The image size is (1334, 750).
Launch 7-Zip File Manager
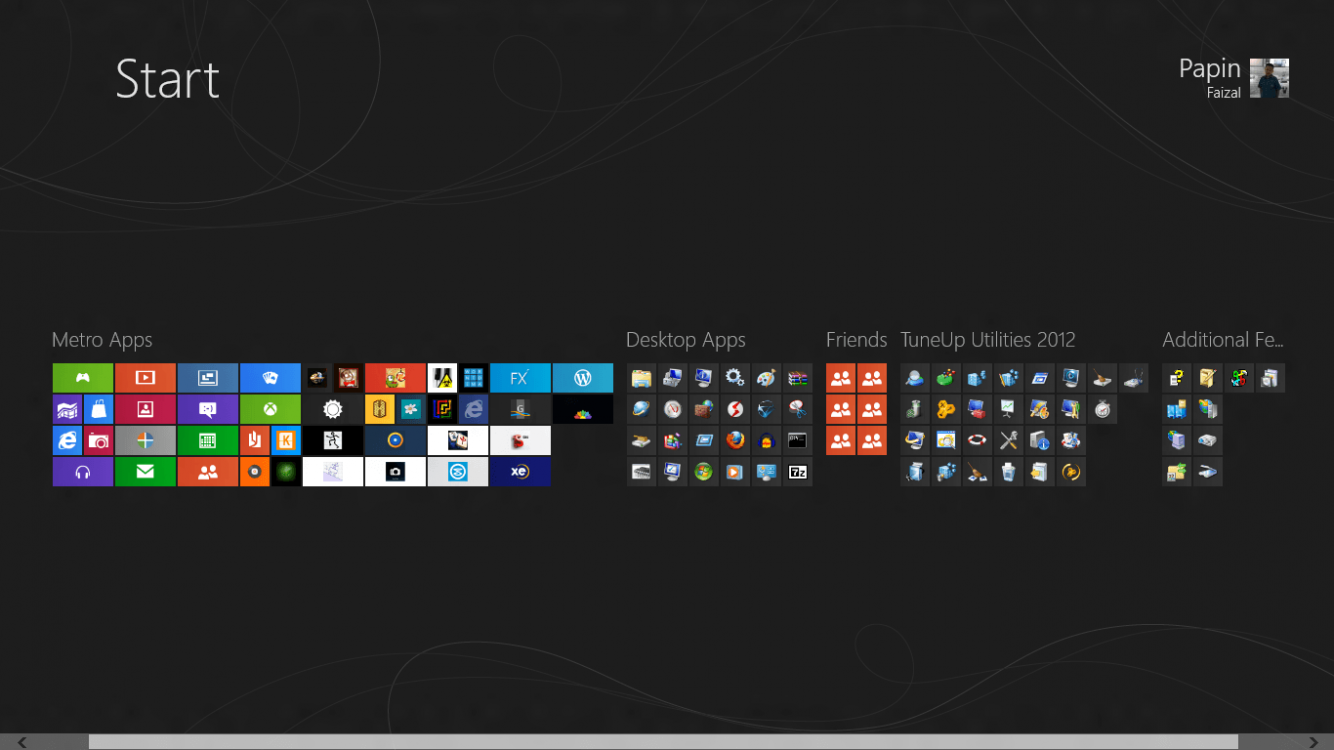click(797, 472)
